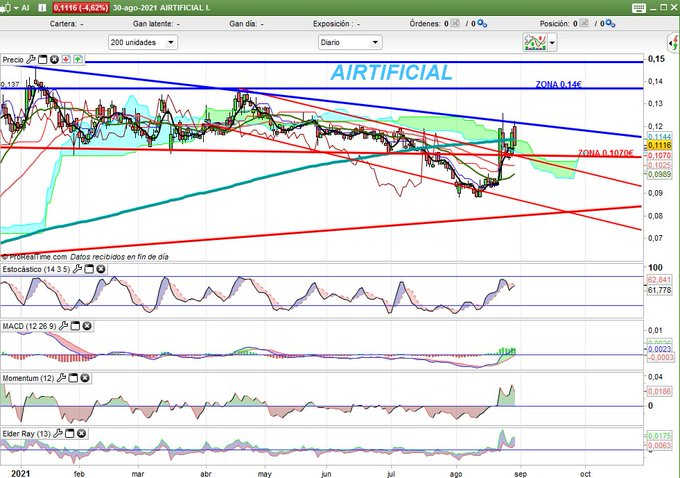Click the 30-ago-2021 date in title bar
This screenshot has width=680, height=478.
tap(135, 8)
